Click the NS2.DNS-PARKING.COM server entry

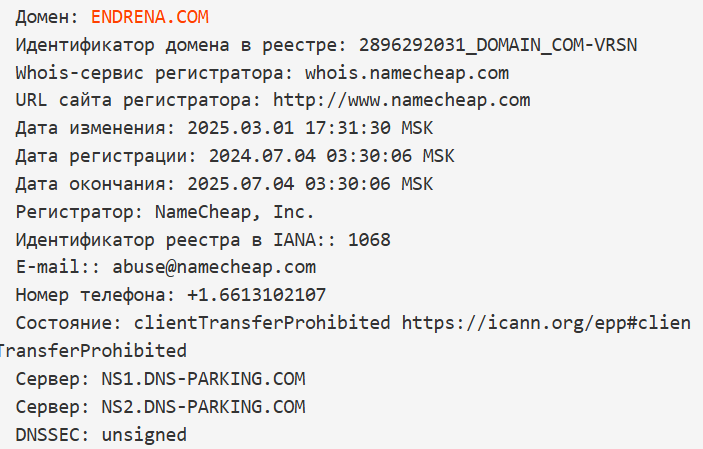pos(203,407)
